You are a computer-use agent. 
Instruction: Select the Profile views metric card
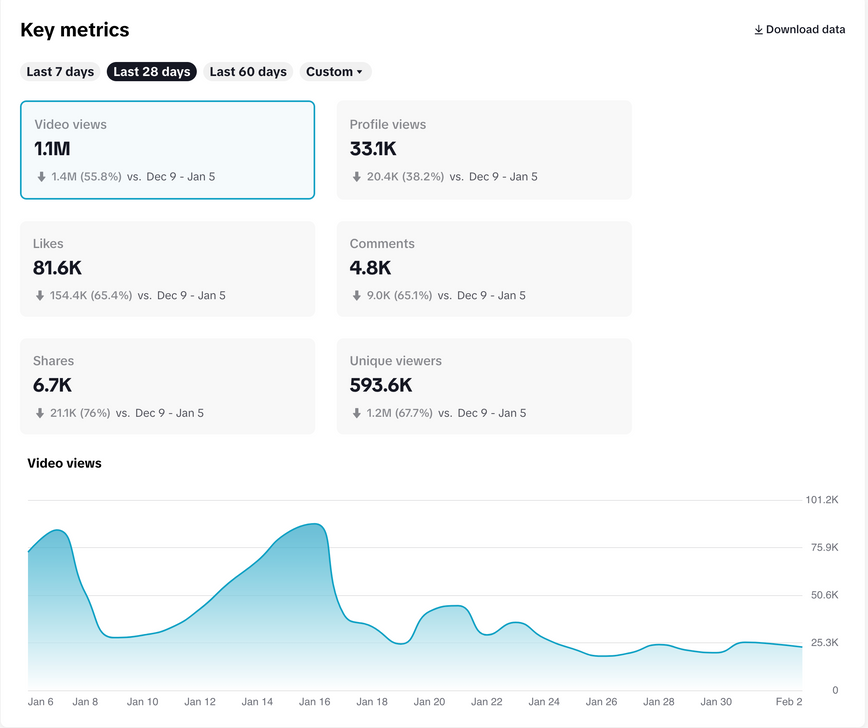pos(484,150)
